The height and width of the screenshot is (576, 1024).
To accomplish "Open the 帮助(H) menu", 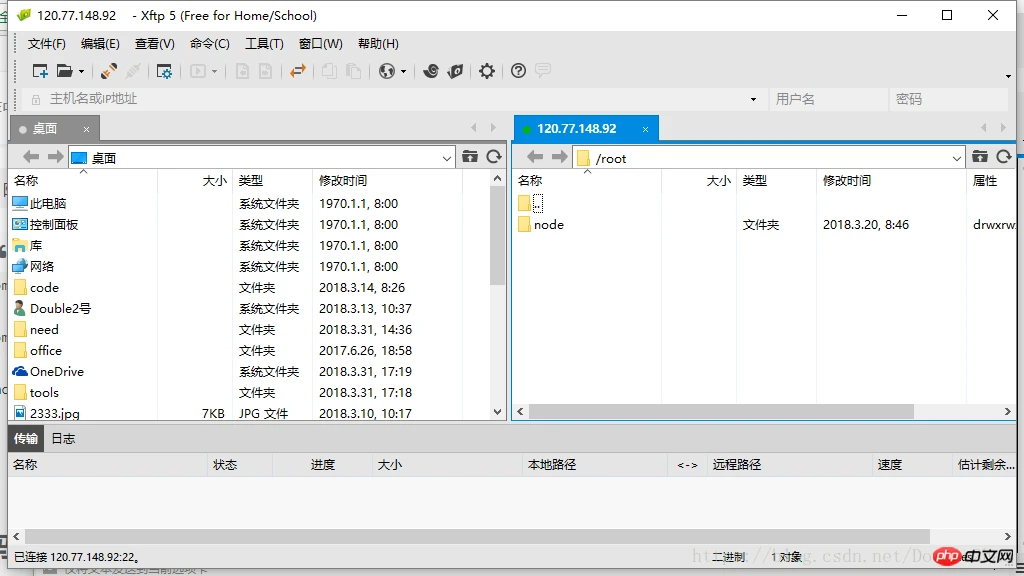I will pyautogui.click(x=378, y=44).
